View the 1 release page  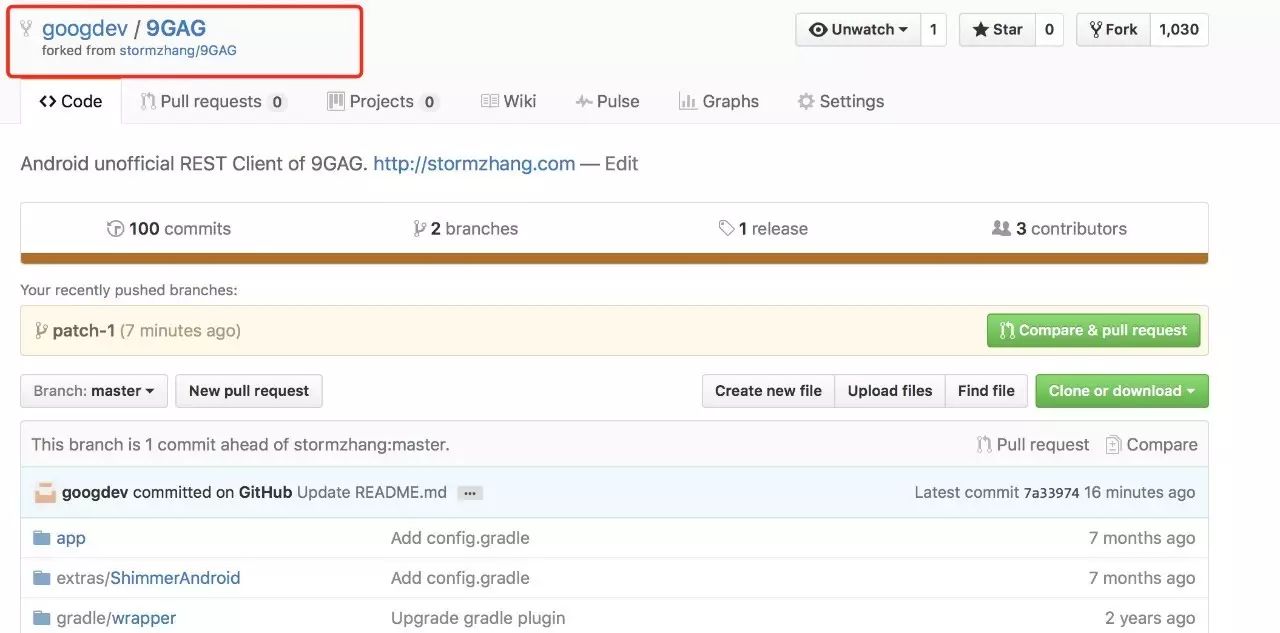[763, 228]
